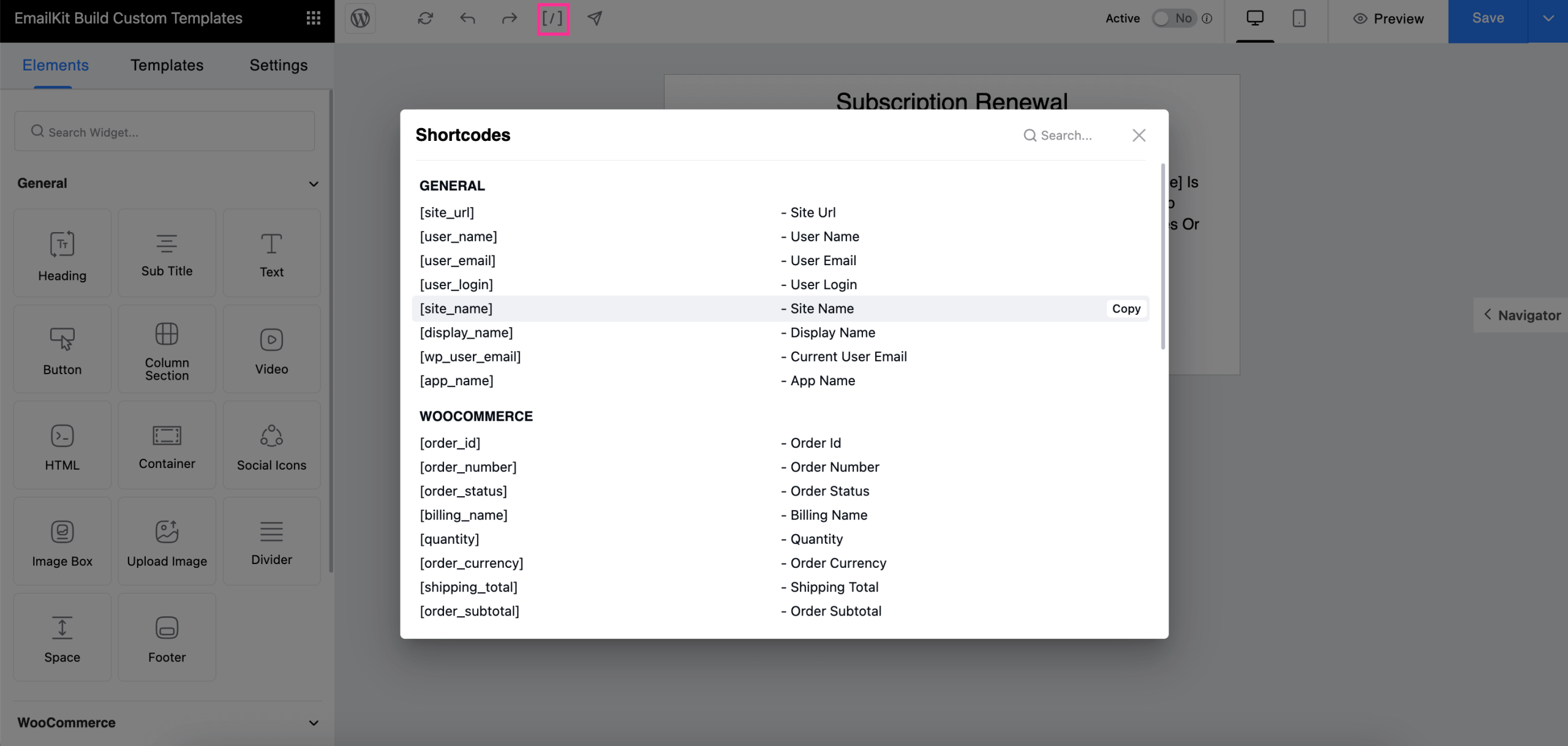
Task: Click the [wp_user_email] shortcode row
Action: coord(780,356)
